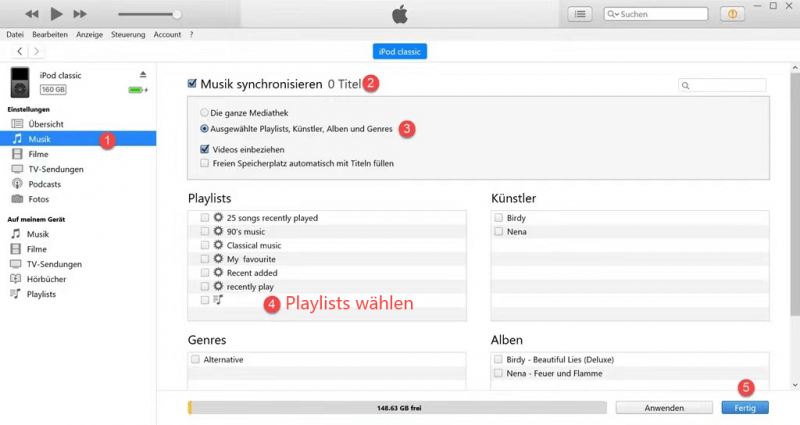Check the unnamed last playlist checkbox
The width and height of the screenshot is (800, 425).
pos(205,300)
